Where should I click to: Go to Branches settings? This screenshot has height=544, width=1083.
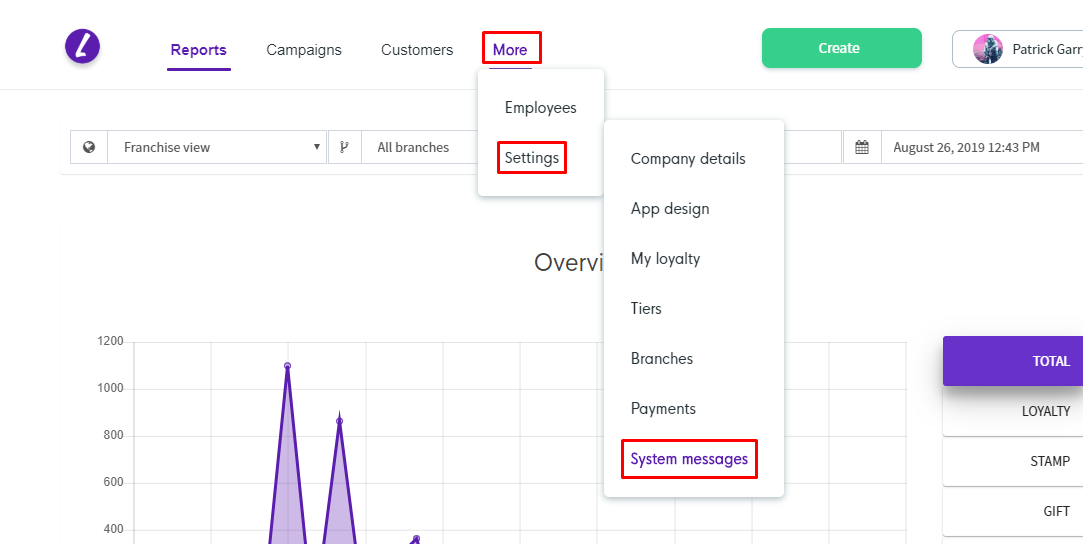point(662,358)
